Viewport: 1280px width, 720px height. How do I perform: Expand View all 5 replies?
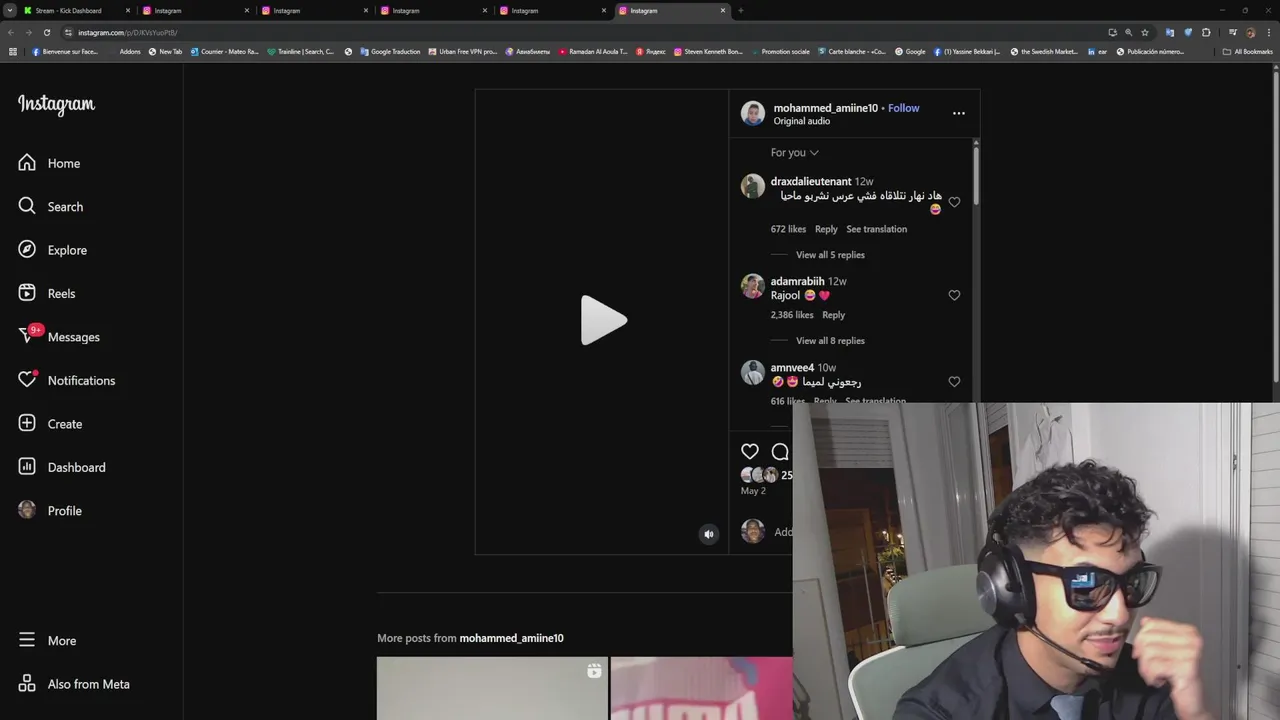830,255
